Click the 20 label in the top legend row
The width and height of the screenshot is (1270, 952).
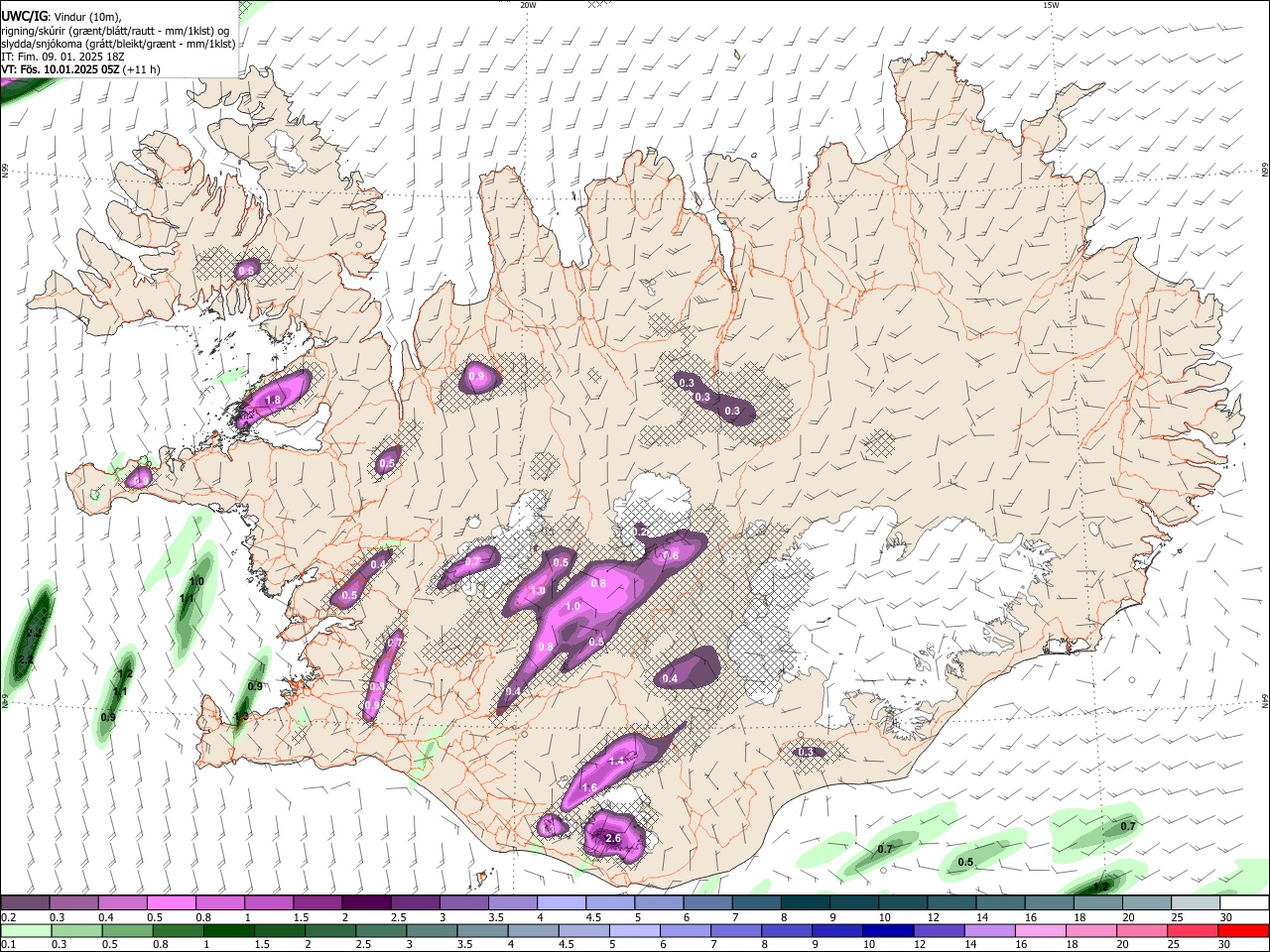[x=1128, y=917]
